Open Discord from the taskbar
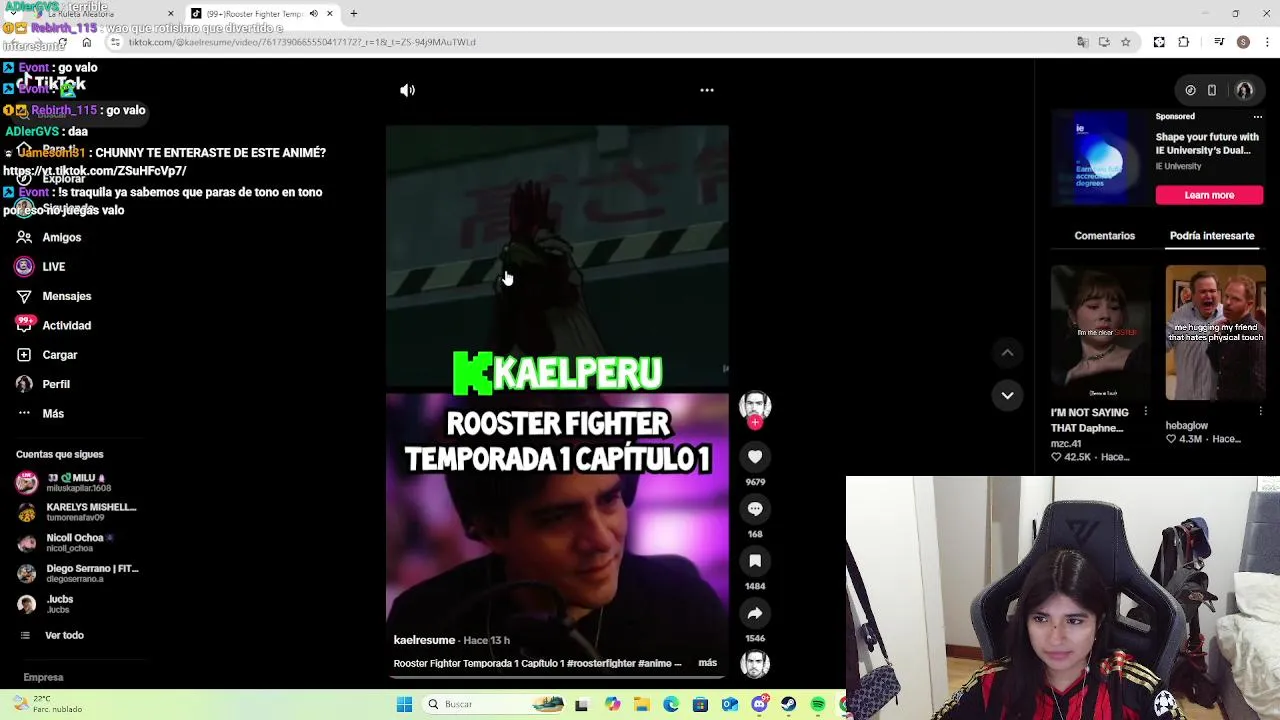 pos(759,705)
